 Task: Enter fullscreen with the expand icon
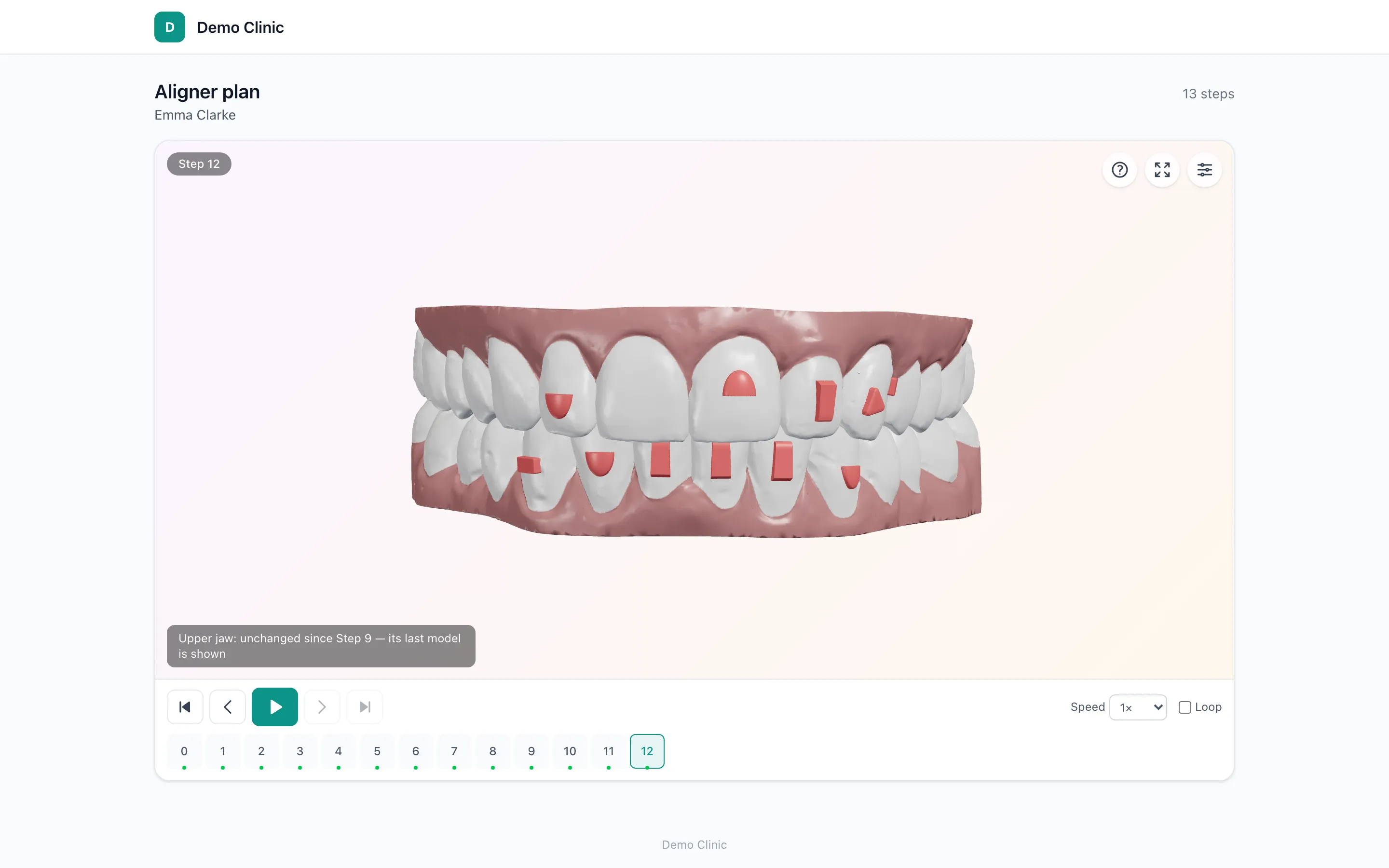[x=1162, y=170]
